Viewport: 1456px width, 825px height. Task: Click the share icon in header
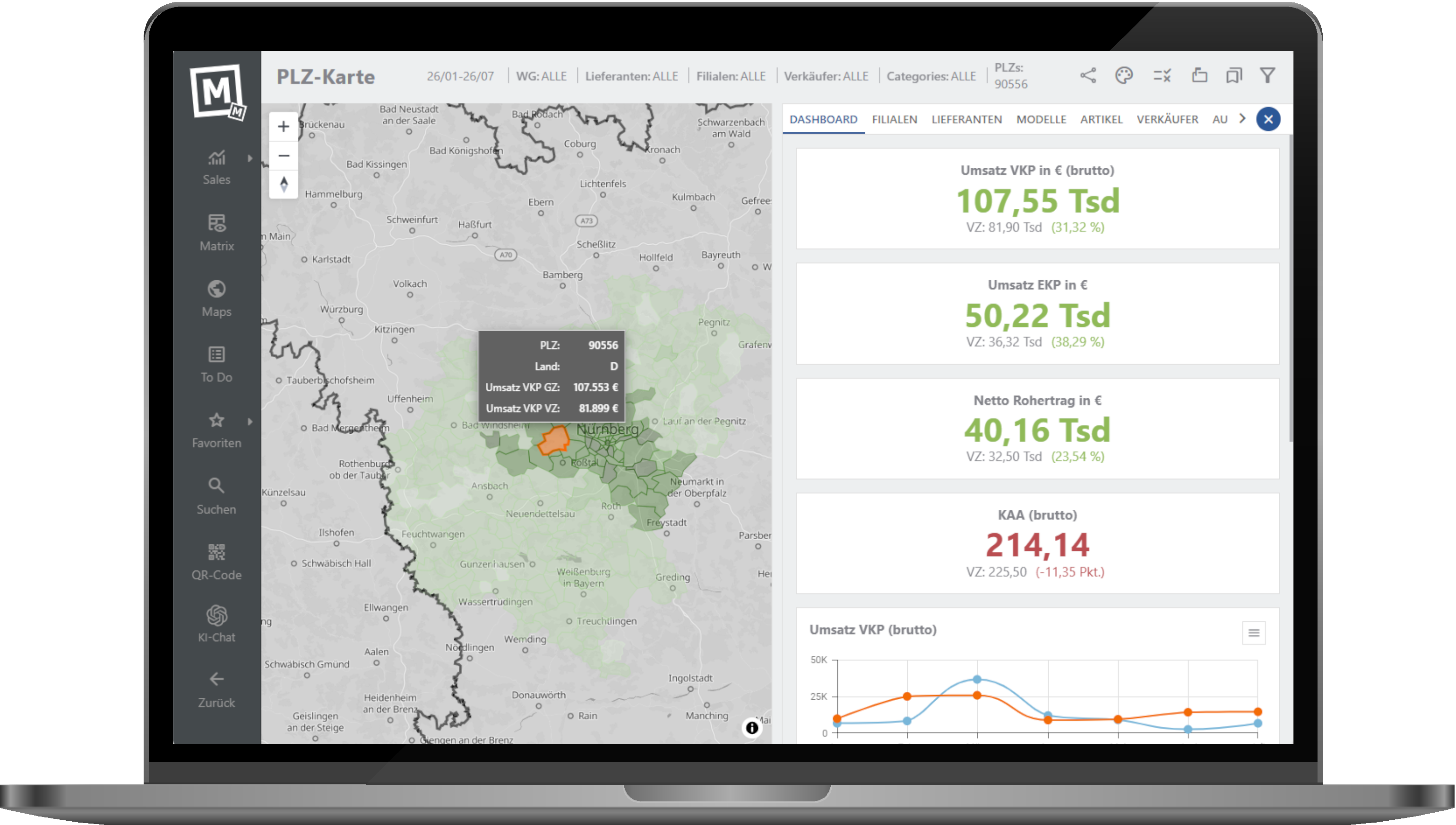1088,75
